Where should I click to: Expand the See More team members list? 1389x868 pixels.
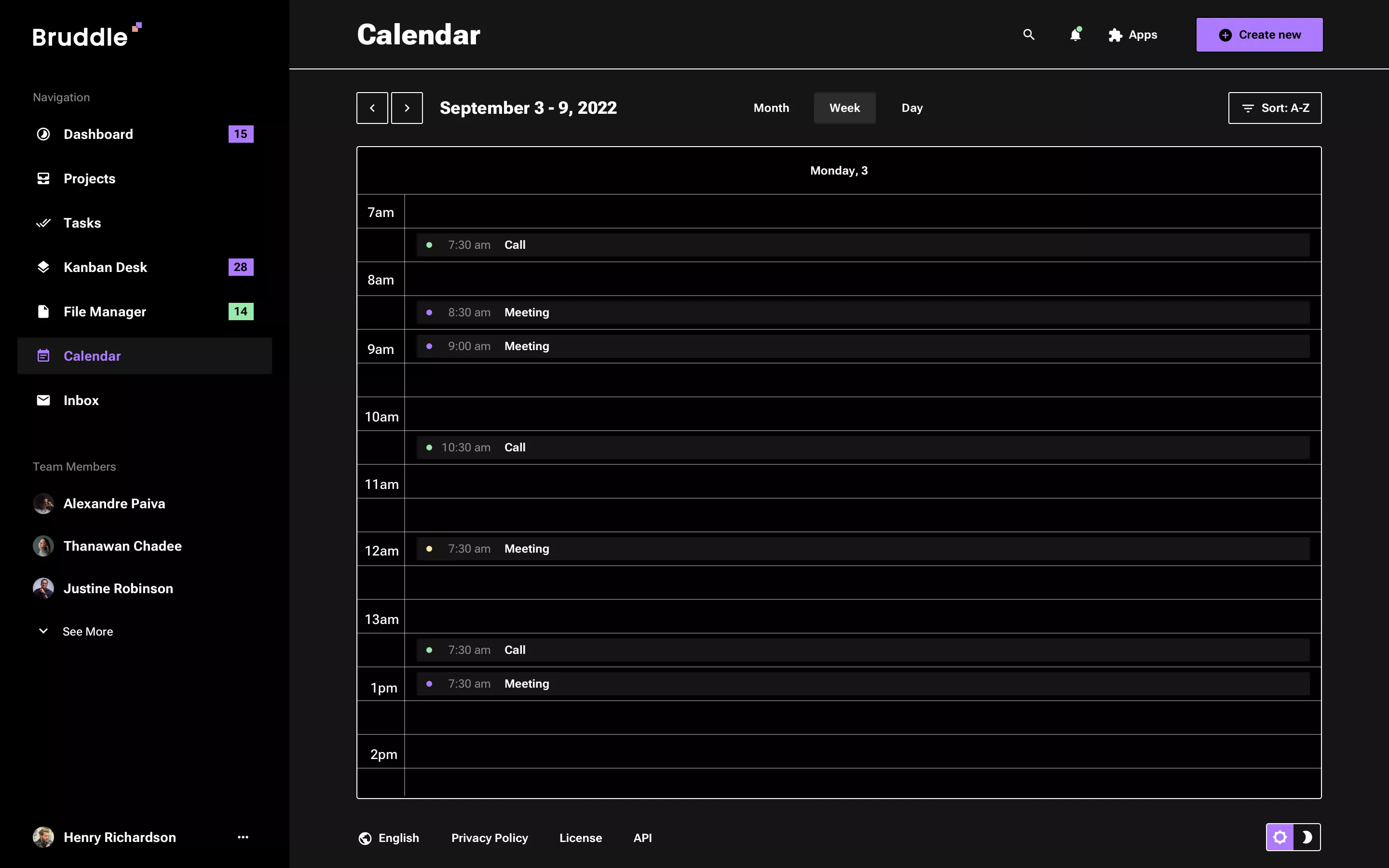[x=87, y=631]
